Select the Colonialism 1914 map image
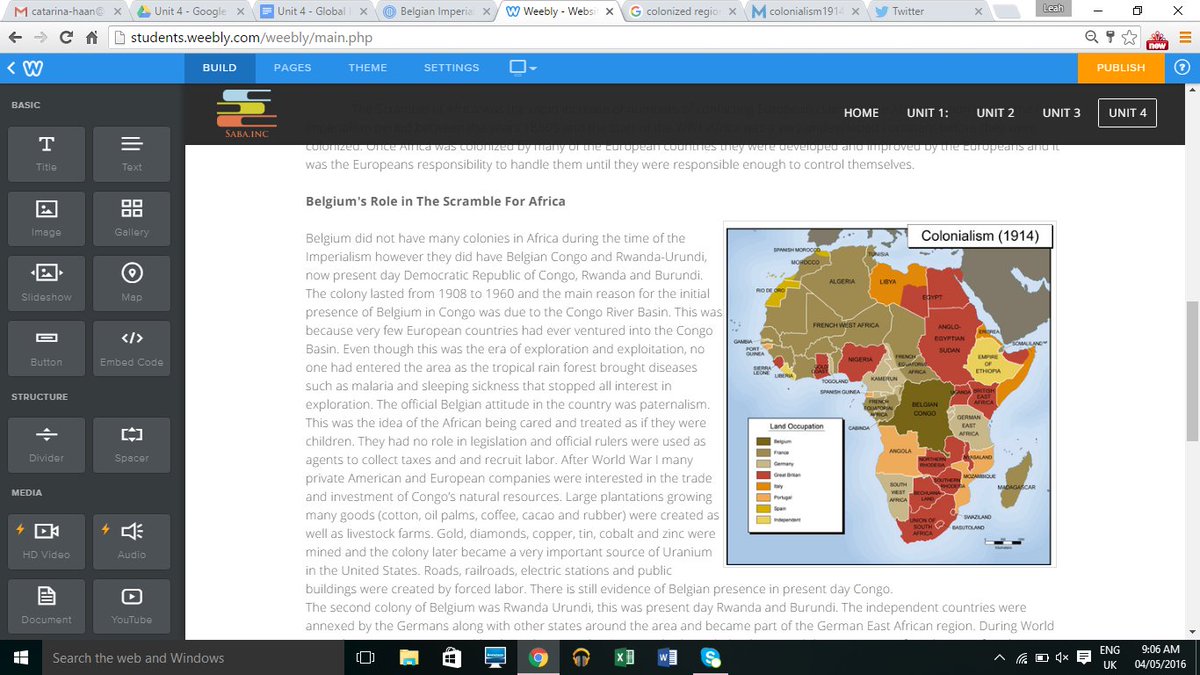The height and width of the screenshot is (675, 1200). point(890,396)
